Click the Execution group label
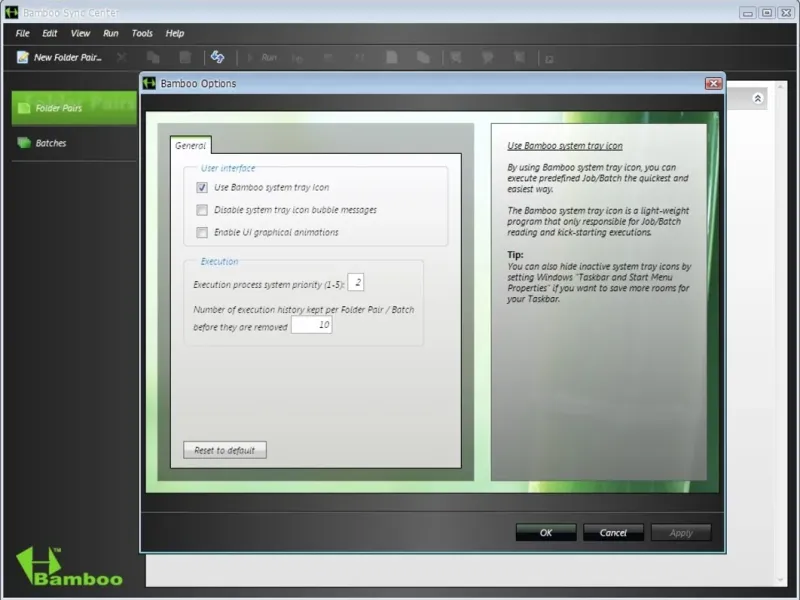The width and height of the screenshot is (800, 600). coord(219,261)
